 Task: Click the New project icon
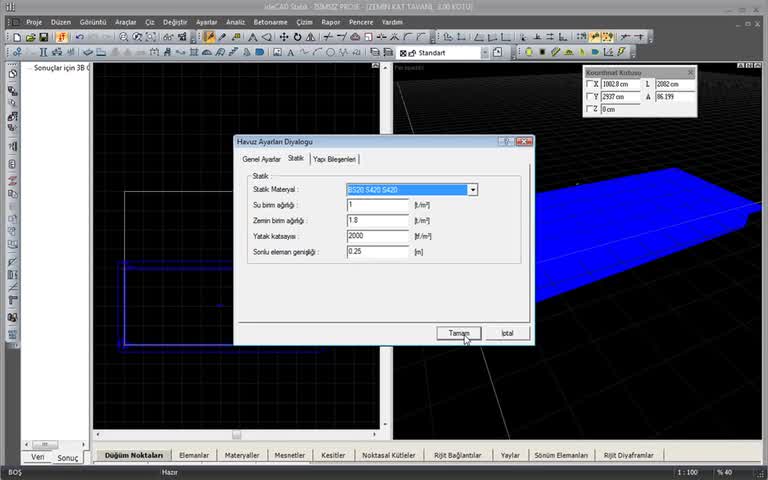[17, 37]
